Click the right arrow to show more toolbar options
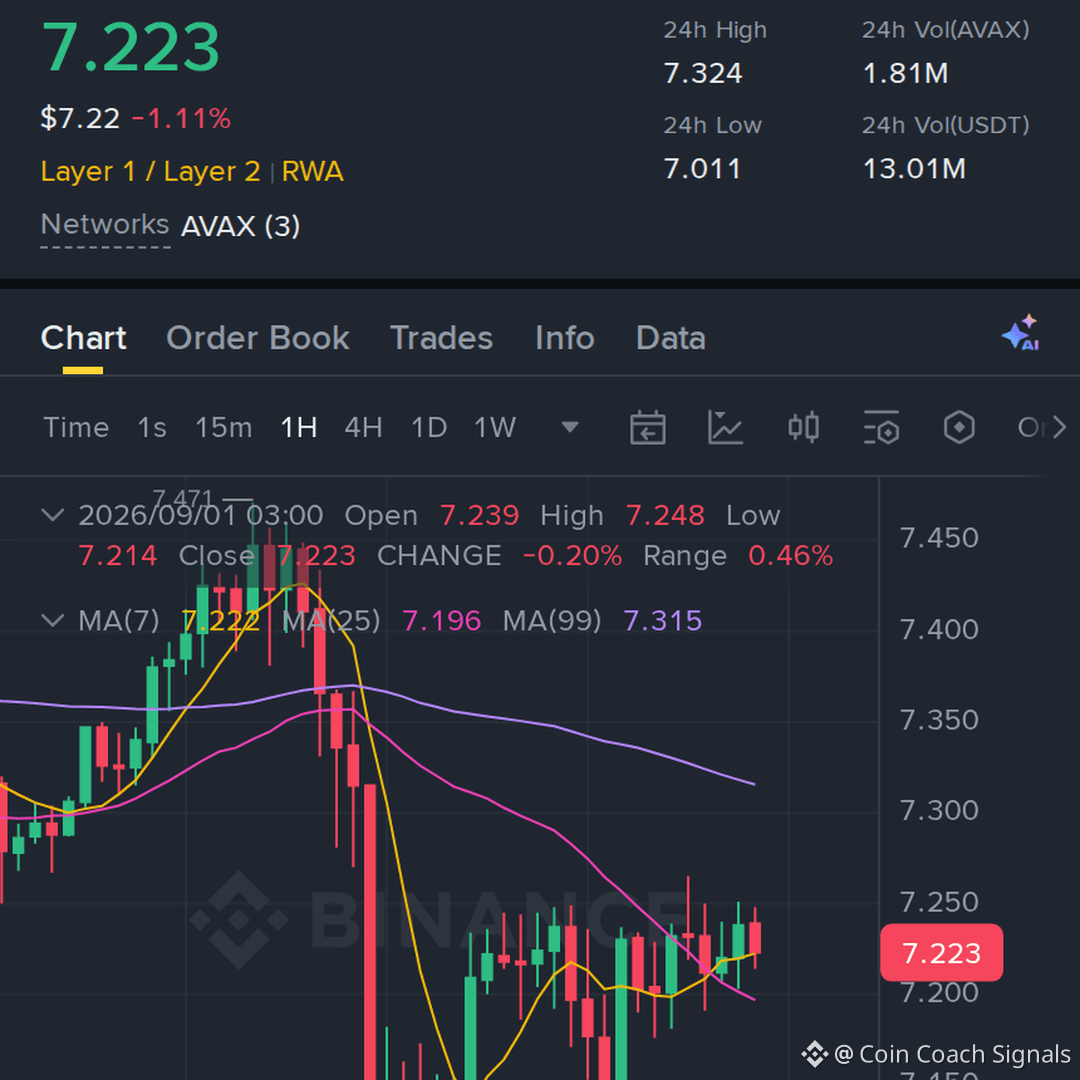Screen dimensions: 1080x1080 tap(1060, 428)
